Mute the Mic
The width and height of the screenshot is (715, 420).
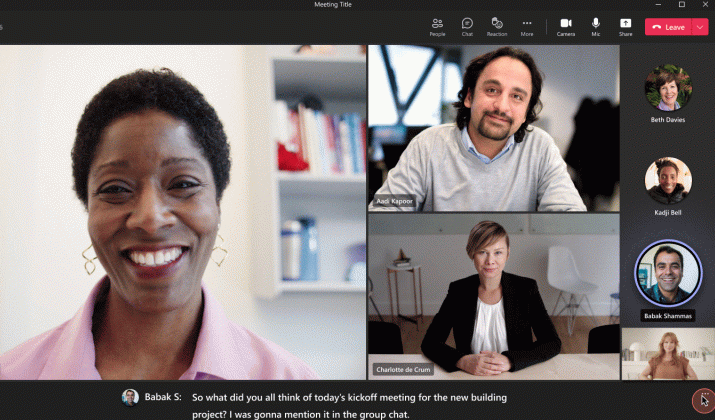pos(596,27)
